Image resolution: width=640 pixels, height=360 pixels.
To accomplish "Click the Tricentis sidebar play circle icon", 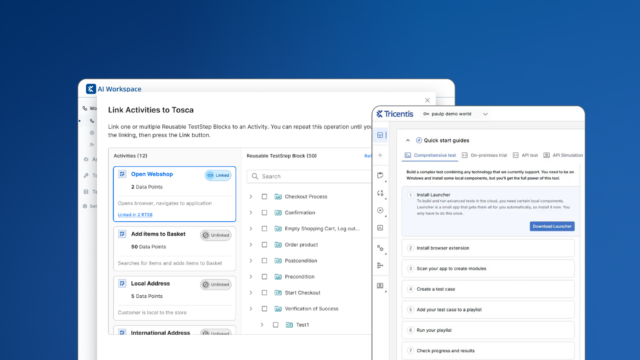I will point(380,210).
